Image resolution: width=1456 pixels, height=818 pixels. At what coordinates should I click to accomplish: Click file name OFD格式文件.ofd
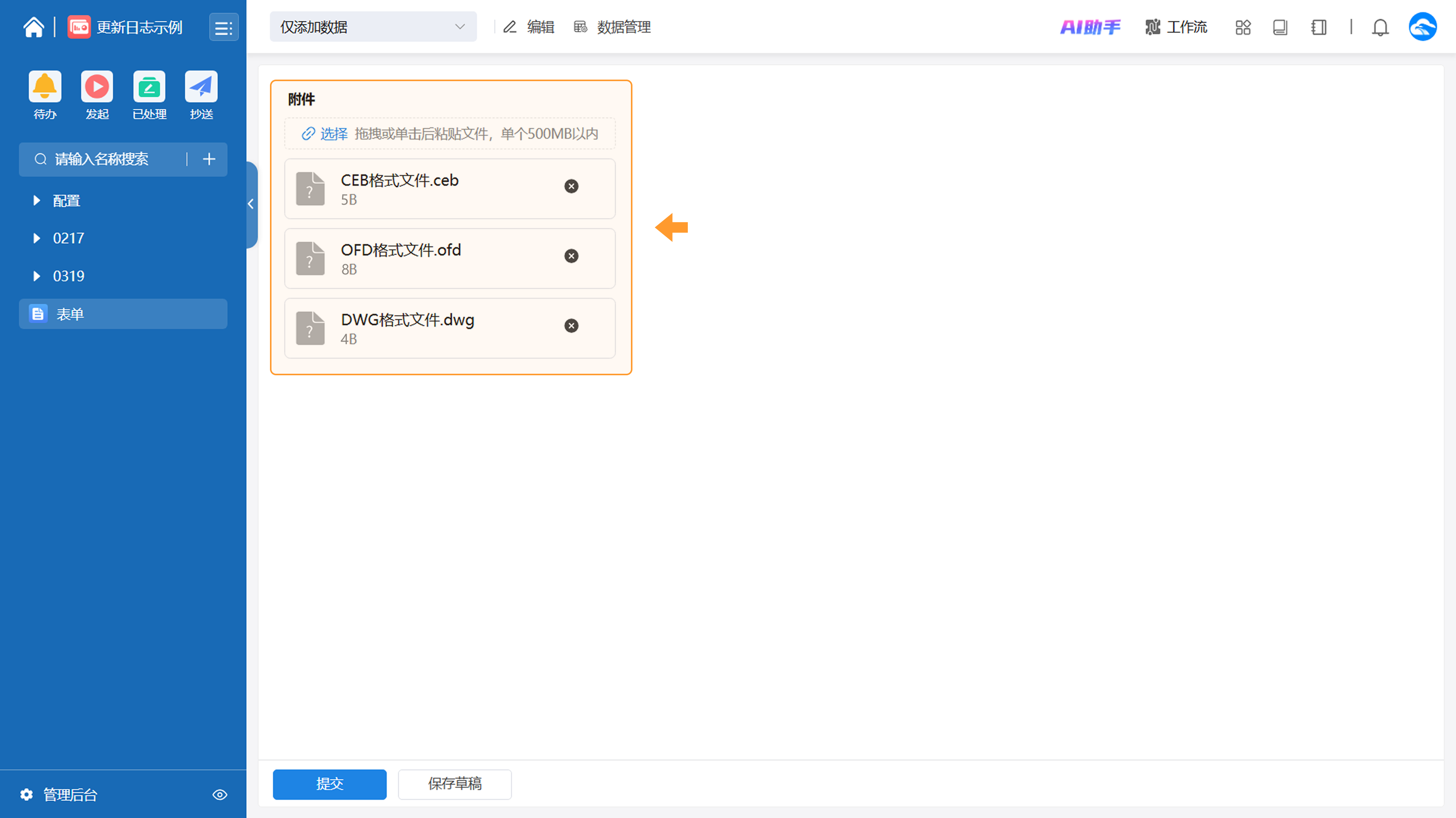pyautogui.click(x=401, y=250)
